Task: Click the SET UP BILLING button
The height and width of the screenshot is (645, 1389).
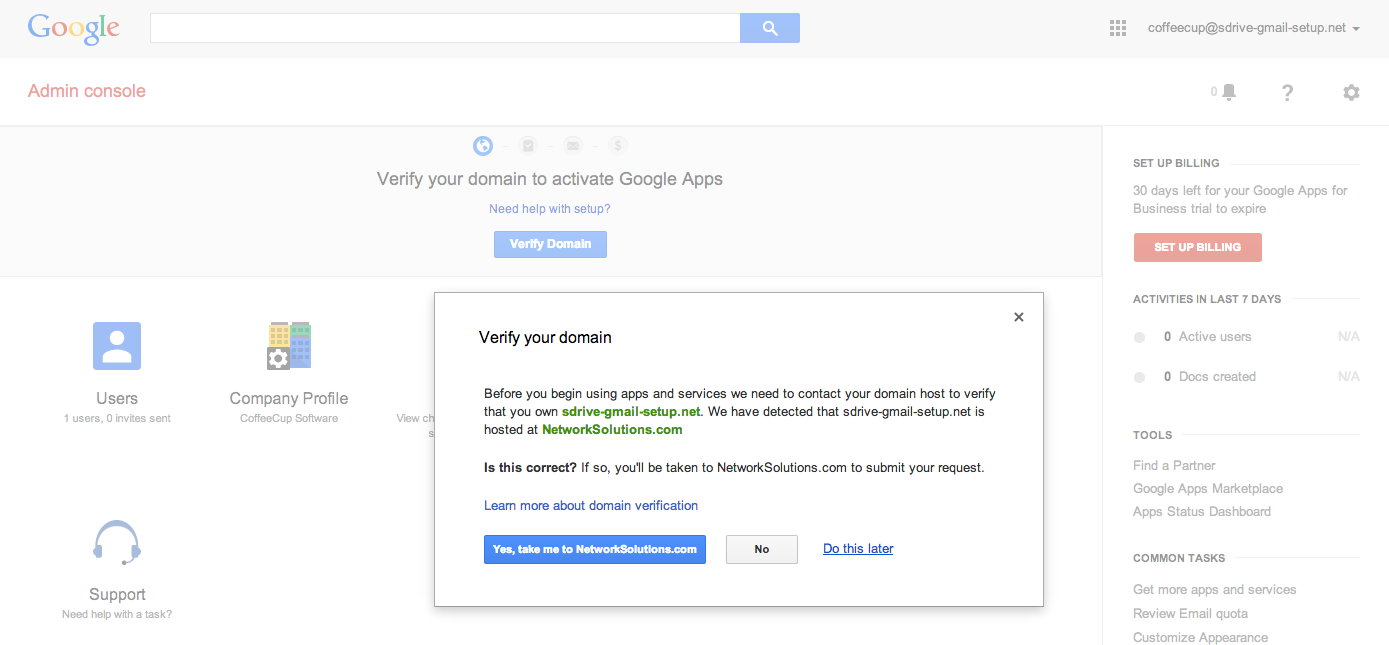Action: point(1197,247)
